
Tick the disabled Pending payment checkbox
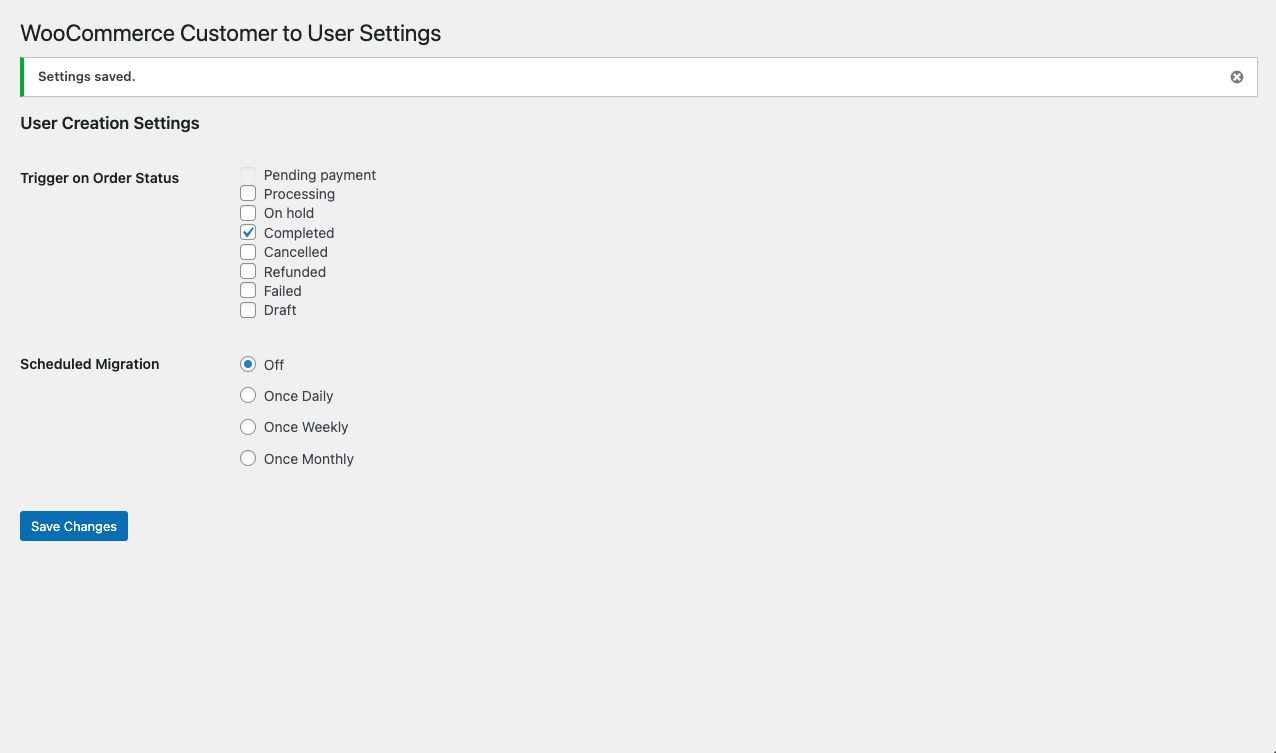point(248,175)
